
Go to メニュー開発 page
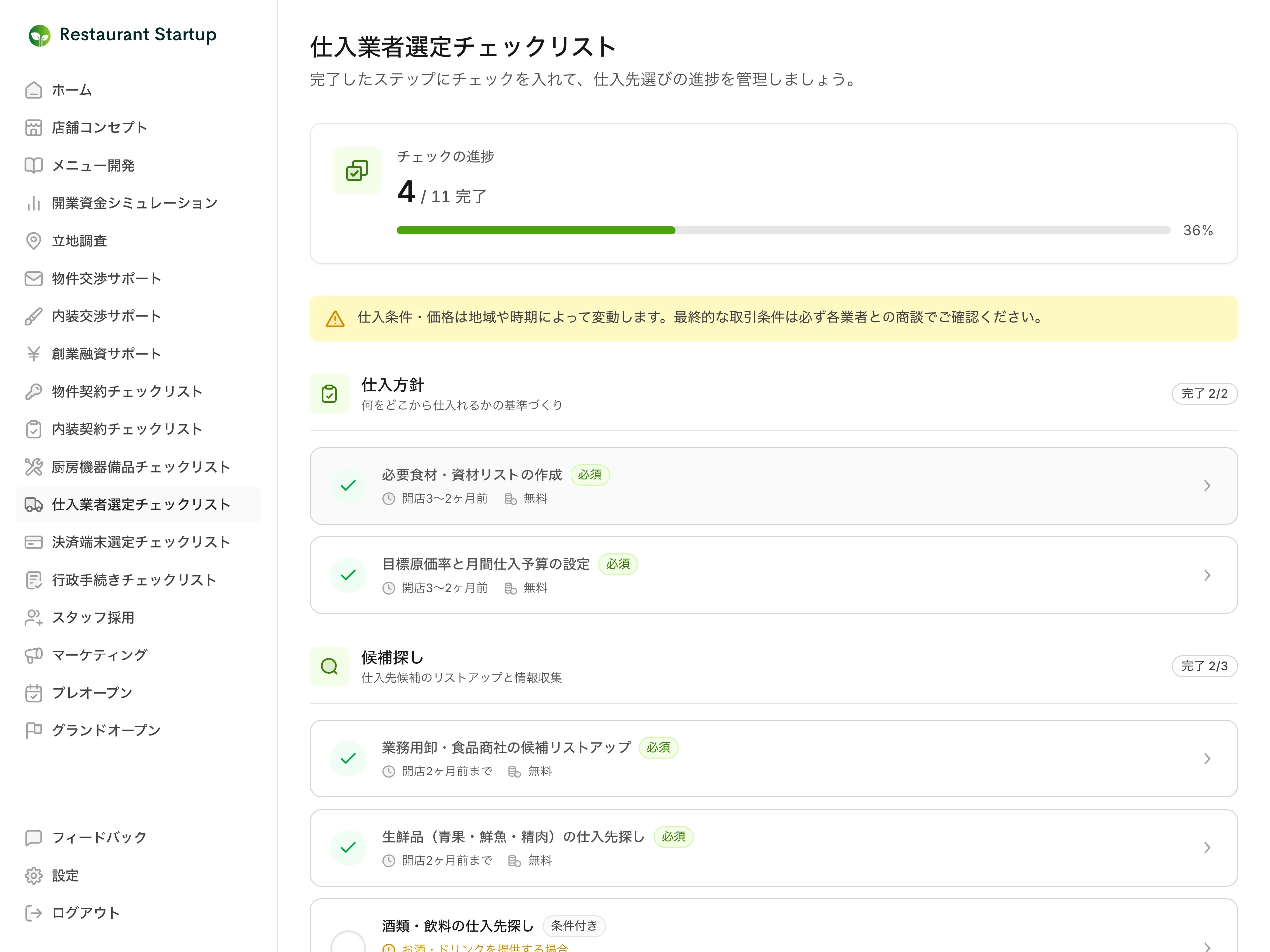138,165
